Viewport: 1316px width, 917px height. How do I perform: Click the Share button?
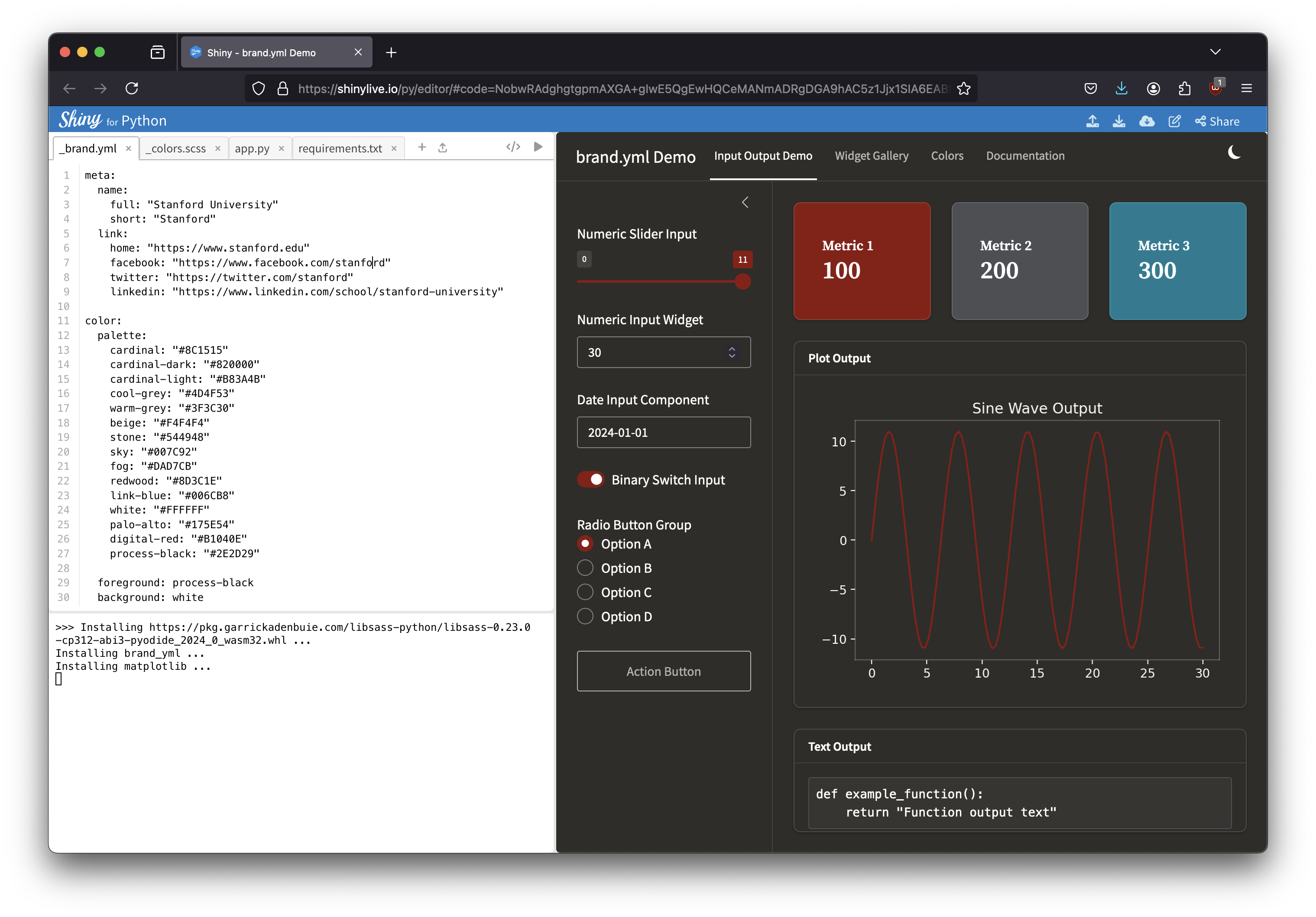pos(1217,121)
